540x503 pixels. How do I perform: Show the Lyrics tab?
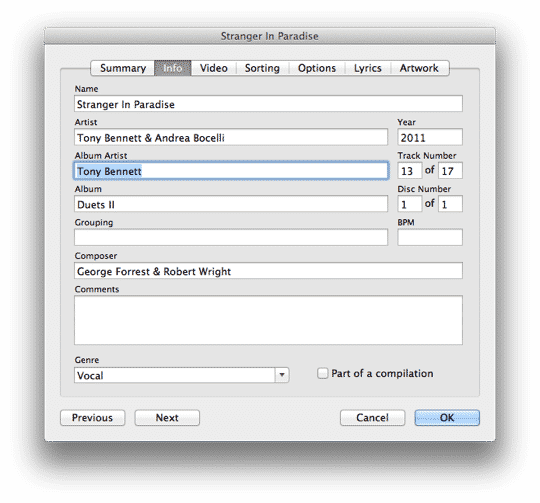pyautogui.click(x=367, y=68)
